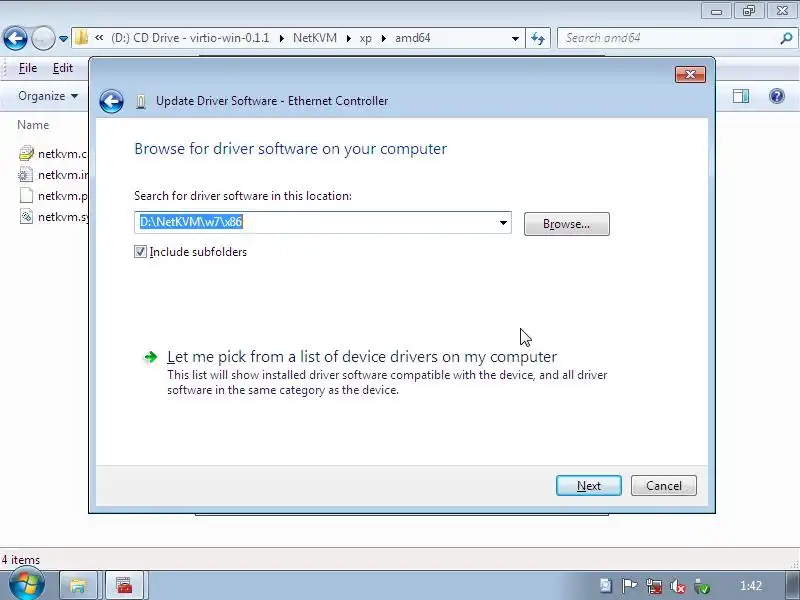
Task: Select the netkvm.cat file icon
Action: click(x=26, y=153)
